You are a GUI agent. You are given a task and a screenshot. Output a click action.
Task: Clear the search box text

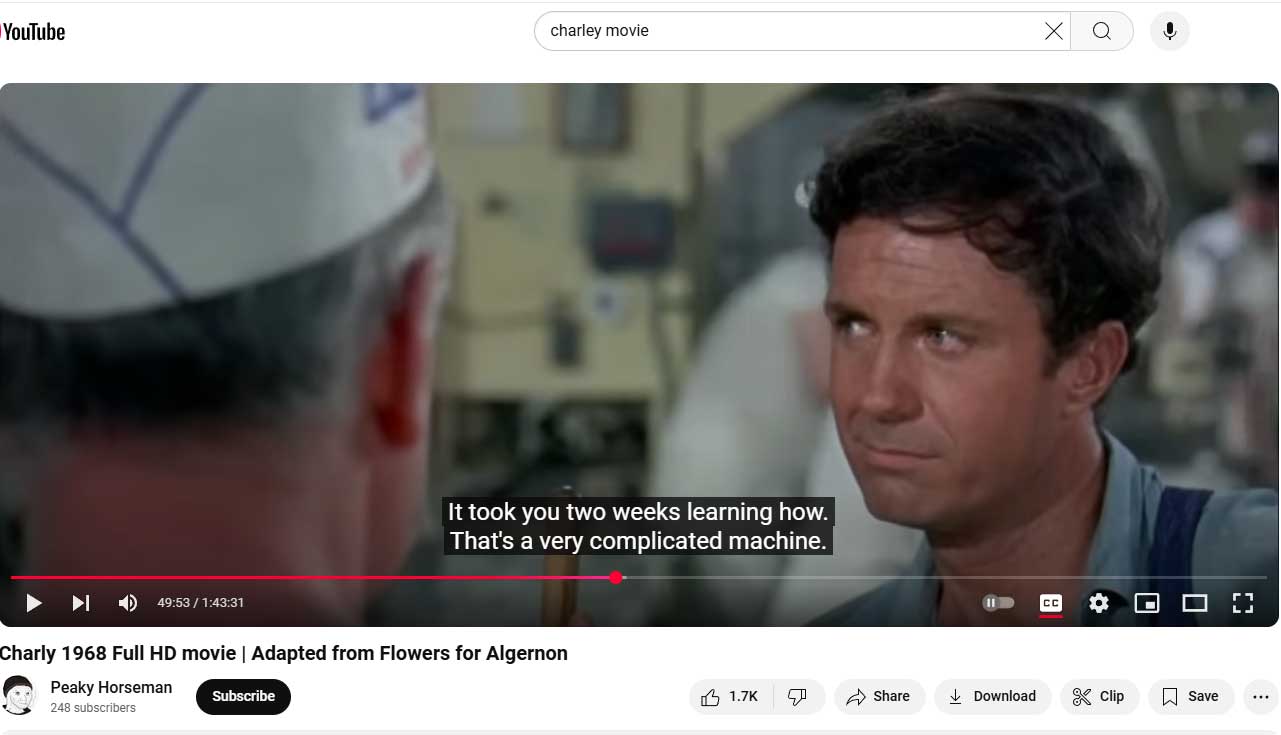click(x=1053, y=31)
